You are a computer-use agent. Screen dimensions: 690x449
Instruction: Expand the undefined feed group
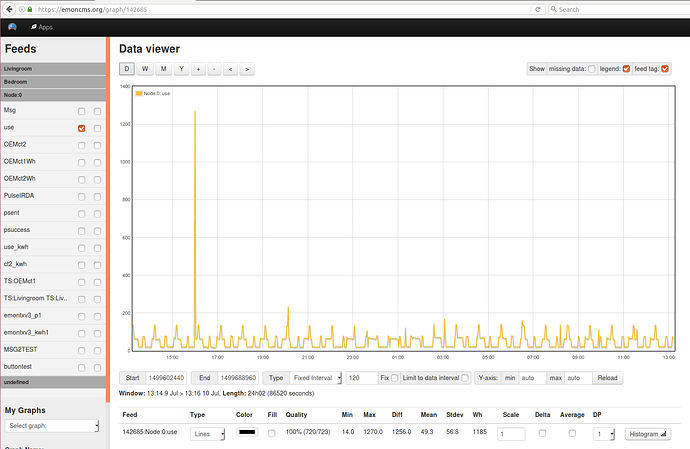coord(53,382)
